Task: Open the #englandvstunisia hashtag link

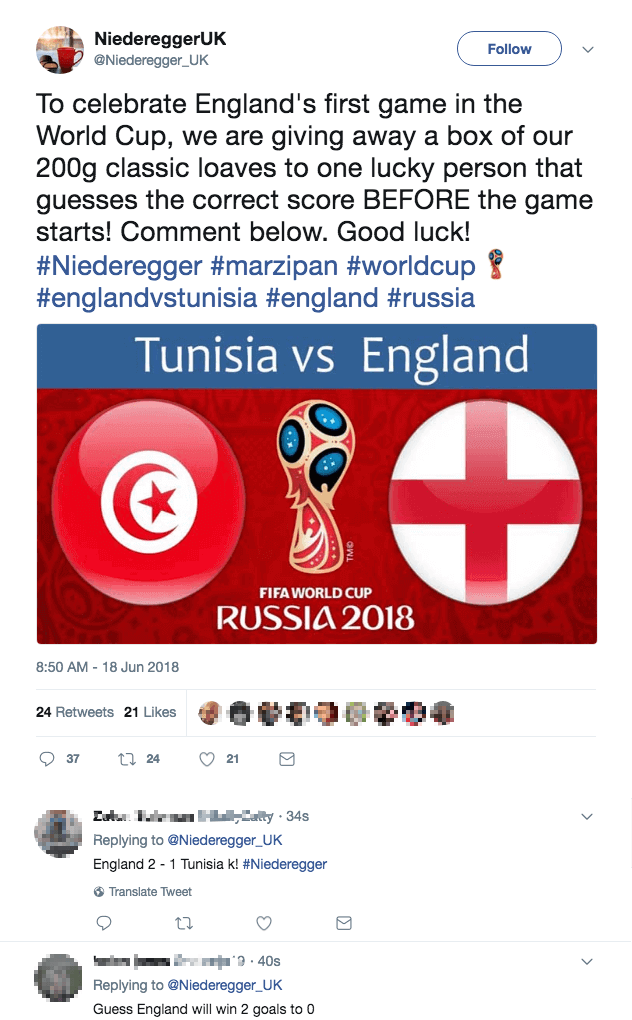Action: [x=136, y=298]
